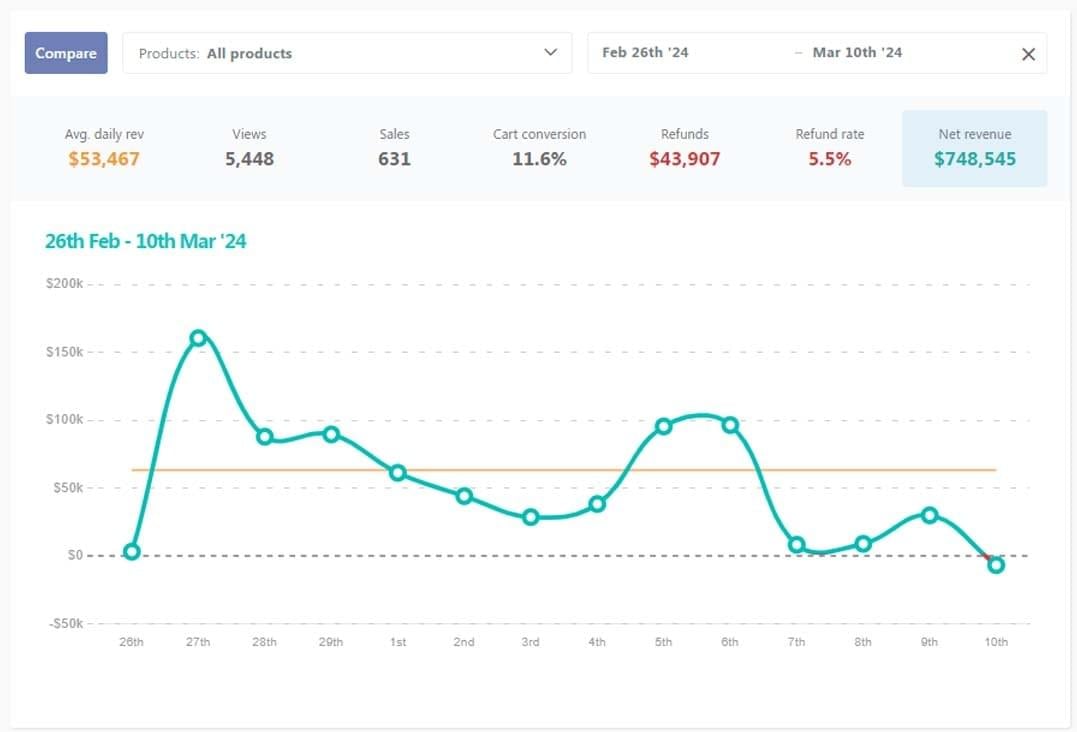This screenshot has width=1077, height=732.
Task: Click the orange average revenue line
Action: click(563, 470)
